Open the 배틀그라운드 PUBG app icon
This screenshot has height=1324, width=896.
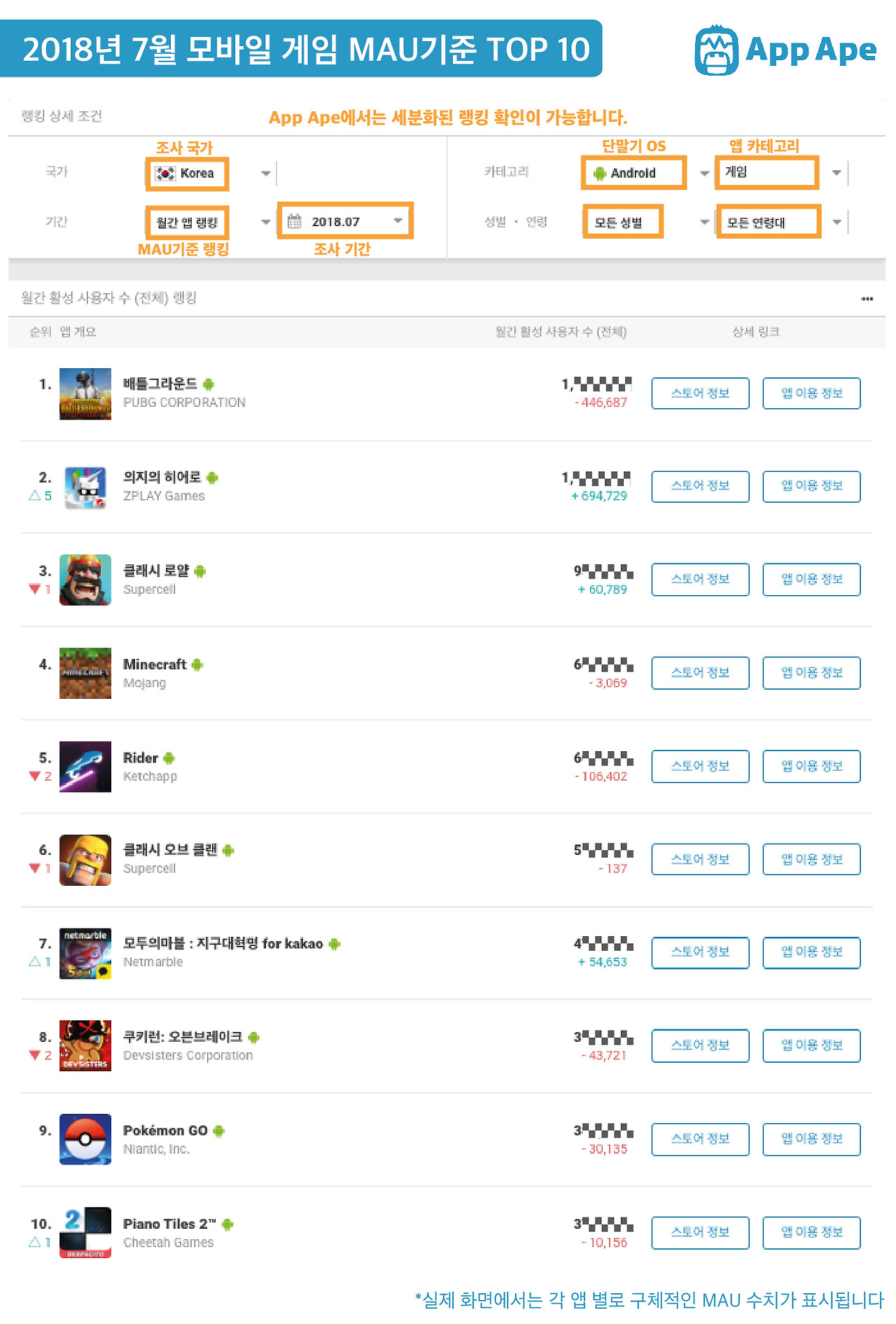pyautogui.click(x=85, y=393)
